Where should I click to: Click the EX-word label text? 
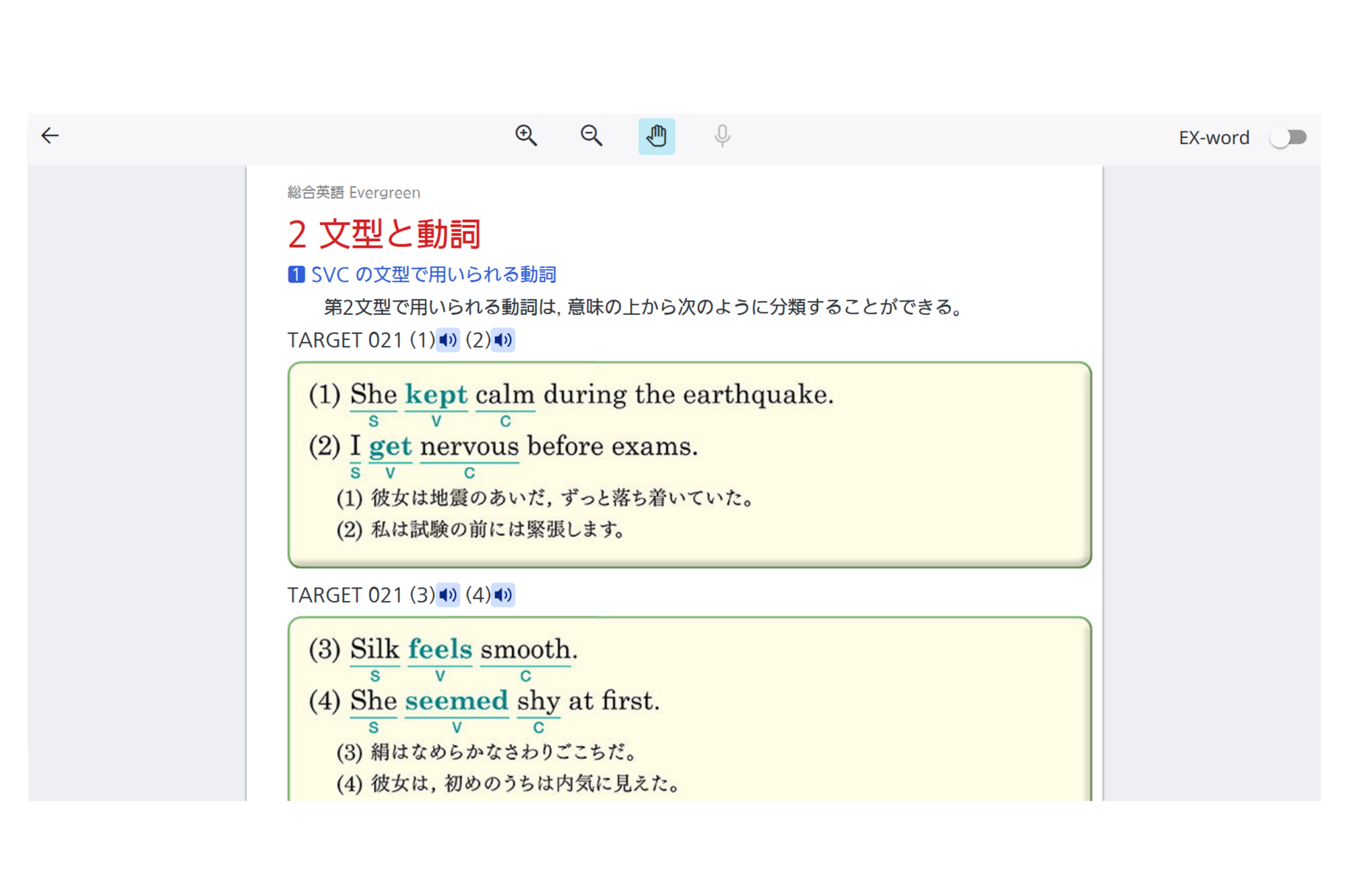point(1214,138)
